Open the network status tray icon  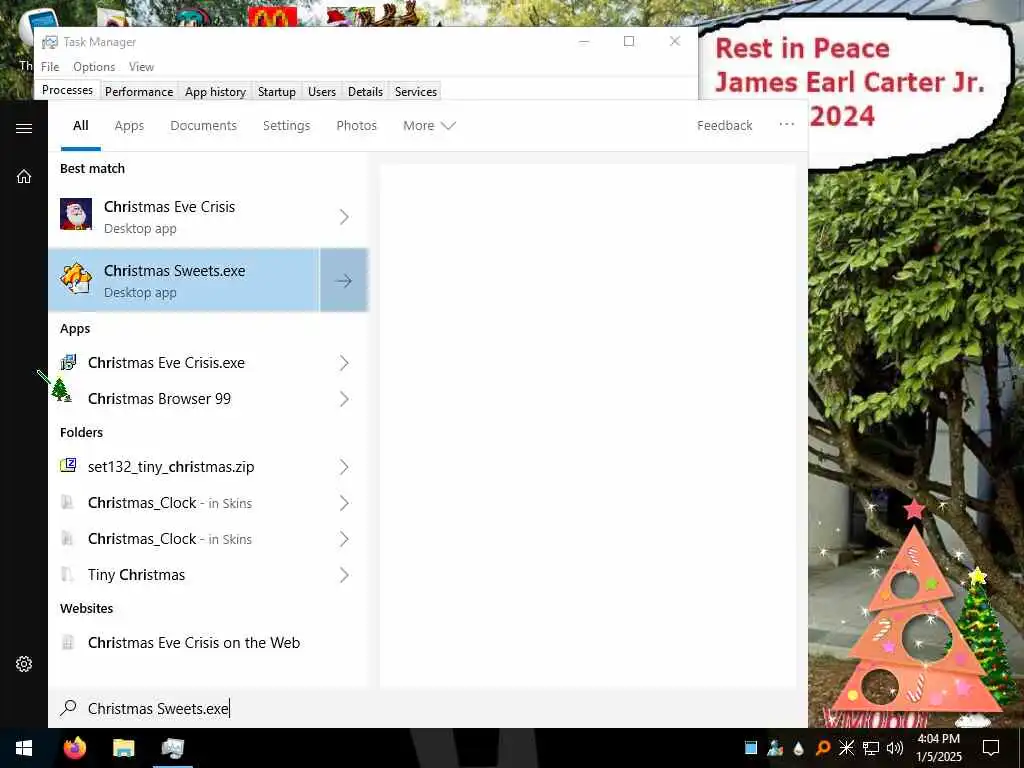pyautogui.click(x=871, y=748)
